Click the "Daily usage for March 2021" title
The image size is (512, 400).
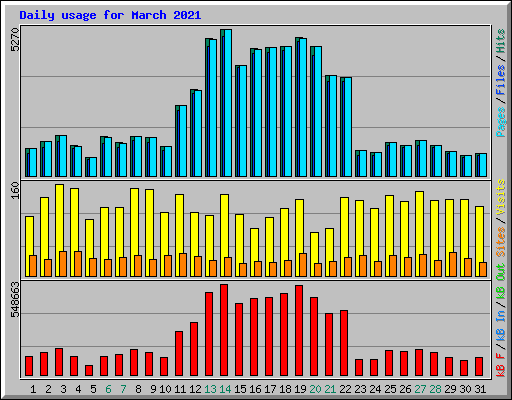110,15
